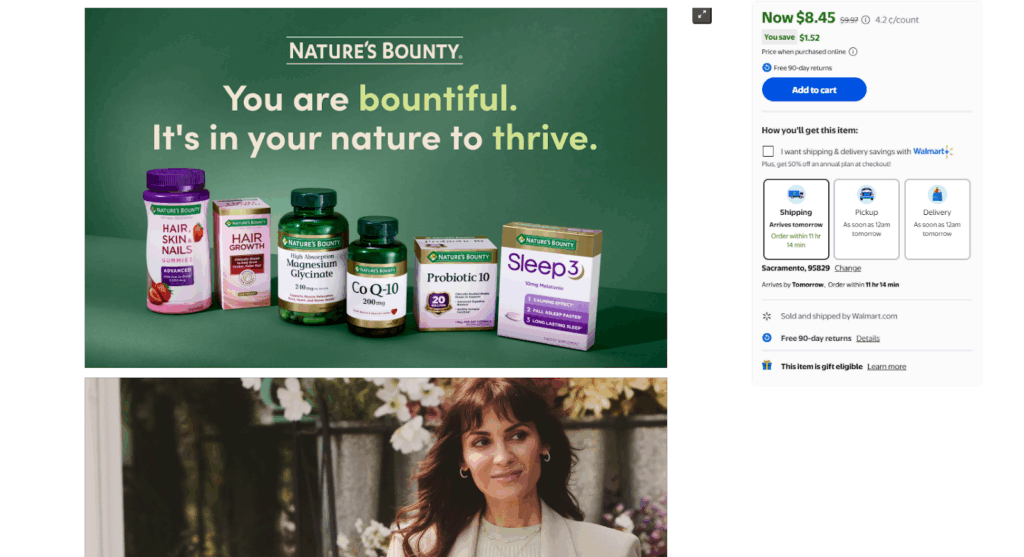Select the Pickup fulfillment option
1024x557 pixels.
867,219
